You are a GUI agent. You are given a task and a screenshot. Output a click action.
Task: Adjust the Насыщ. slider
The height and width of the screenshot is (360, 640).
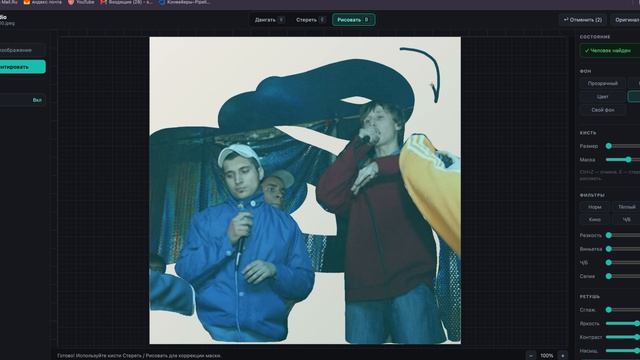pos(623,350)
